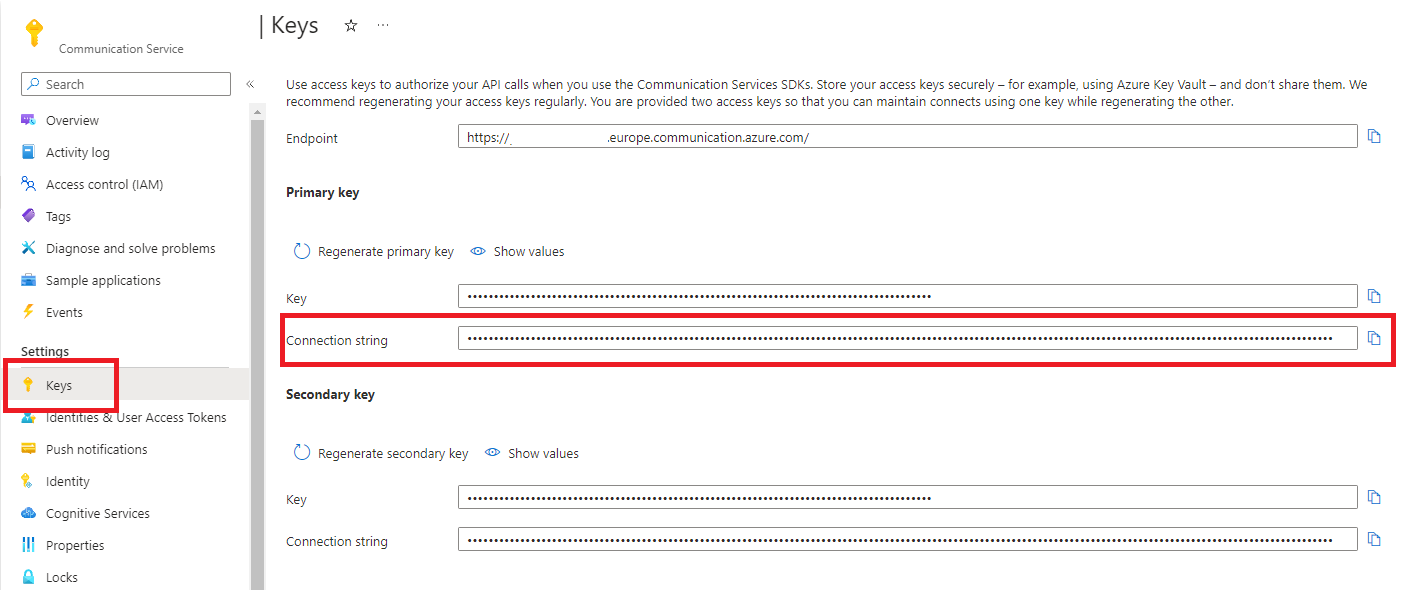This screenshot has width=1418, height=590.
Task: Select Keys under Settings
Action: [x=59, y=385]
